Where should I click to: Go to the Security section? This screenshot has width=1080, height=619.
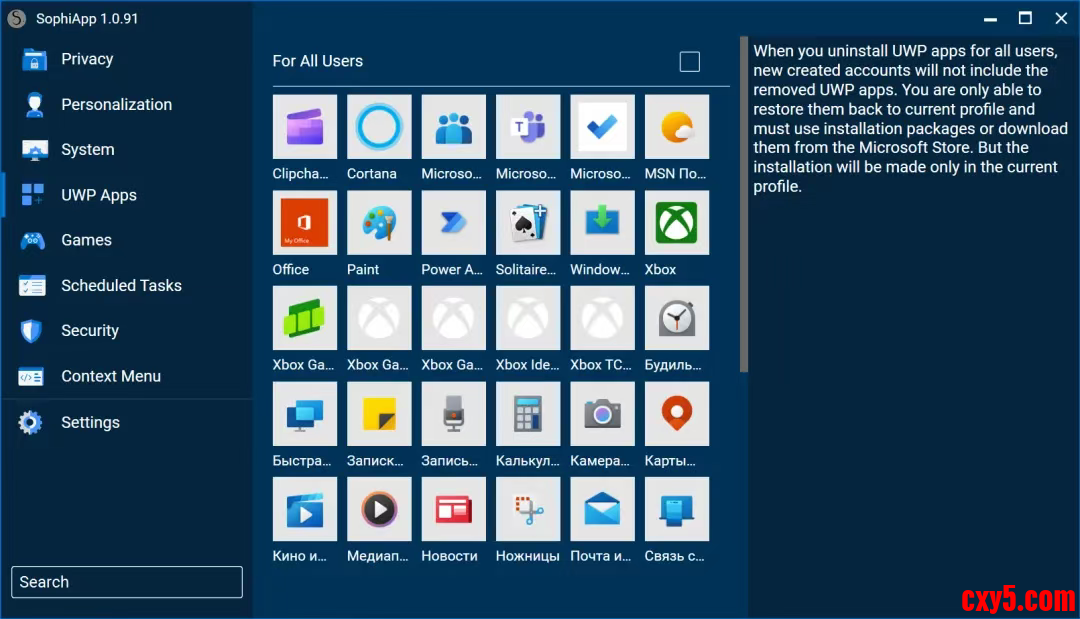click(x=127, y=331)
